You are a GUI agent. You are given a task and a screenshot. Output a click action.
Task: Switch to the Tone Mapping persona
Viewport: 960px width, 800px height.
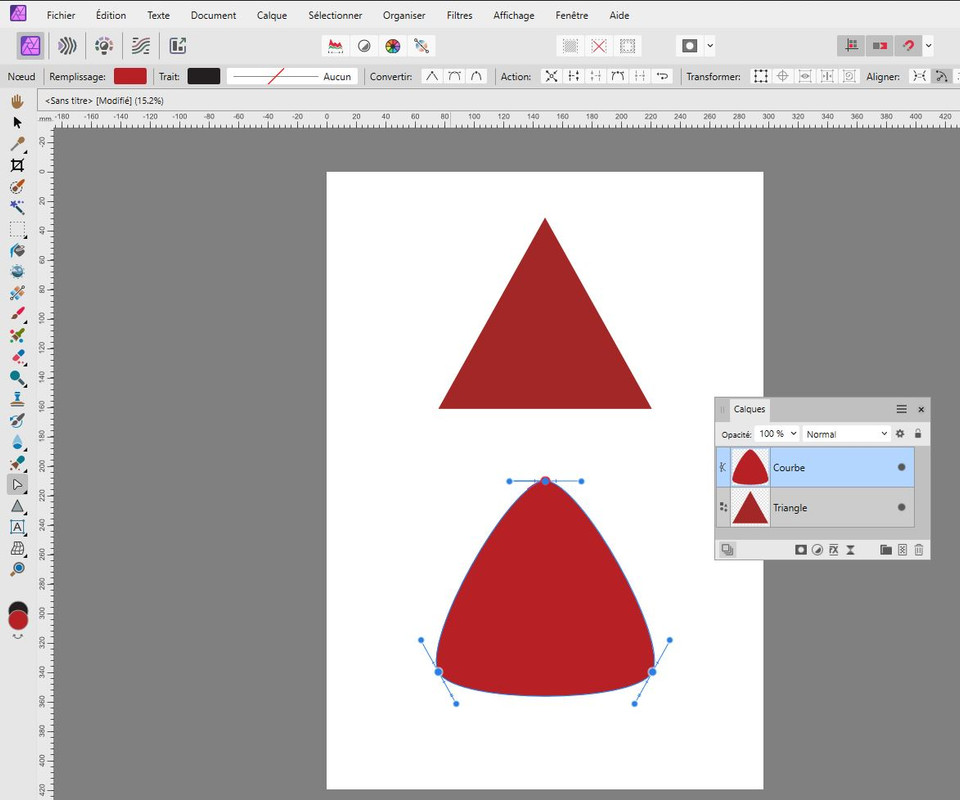pos(141,46)
